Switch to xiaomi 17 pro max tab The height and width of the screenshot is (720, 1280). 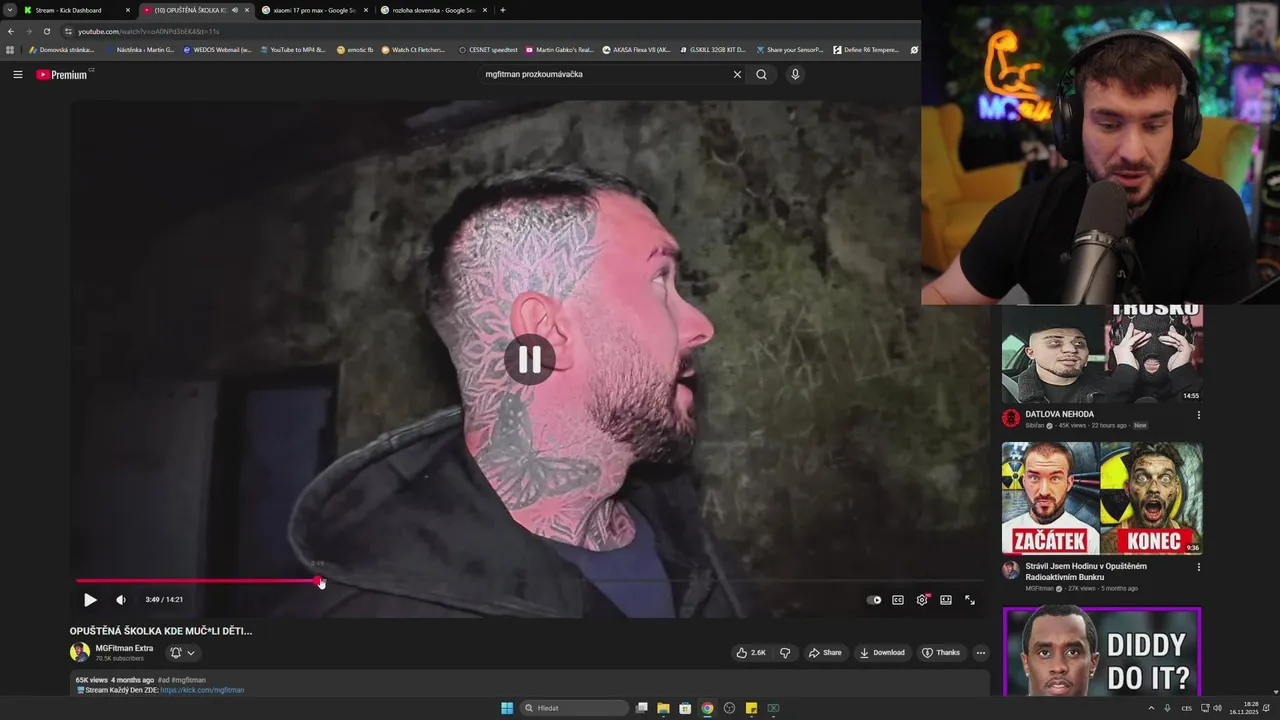(x=315, y=10)
